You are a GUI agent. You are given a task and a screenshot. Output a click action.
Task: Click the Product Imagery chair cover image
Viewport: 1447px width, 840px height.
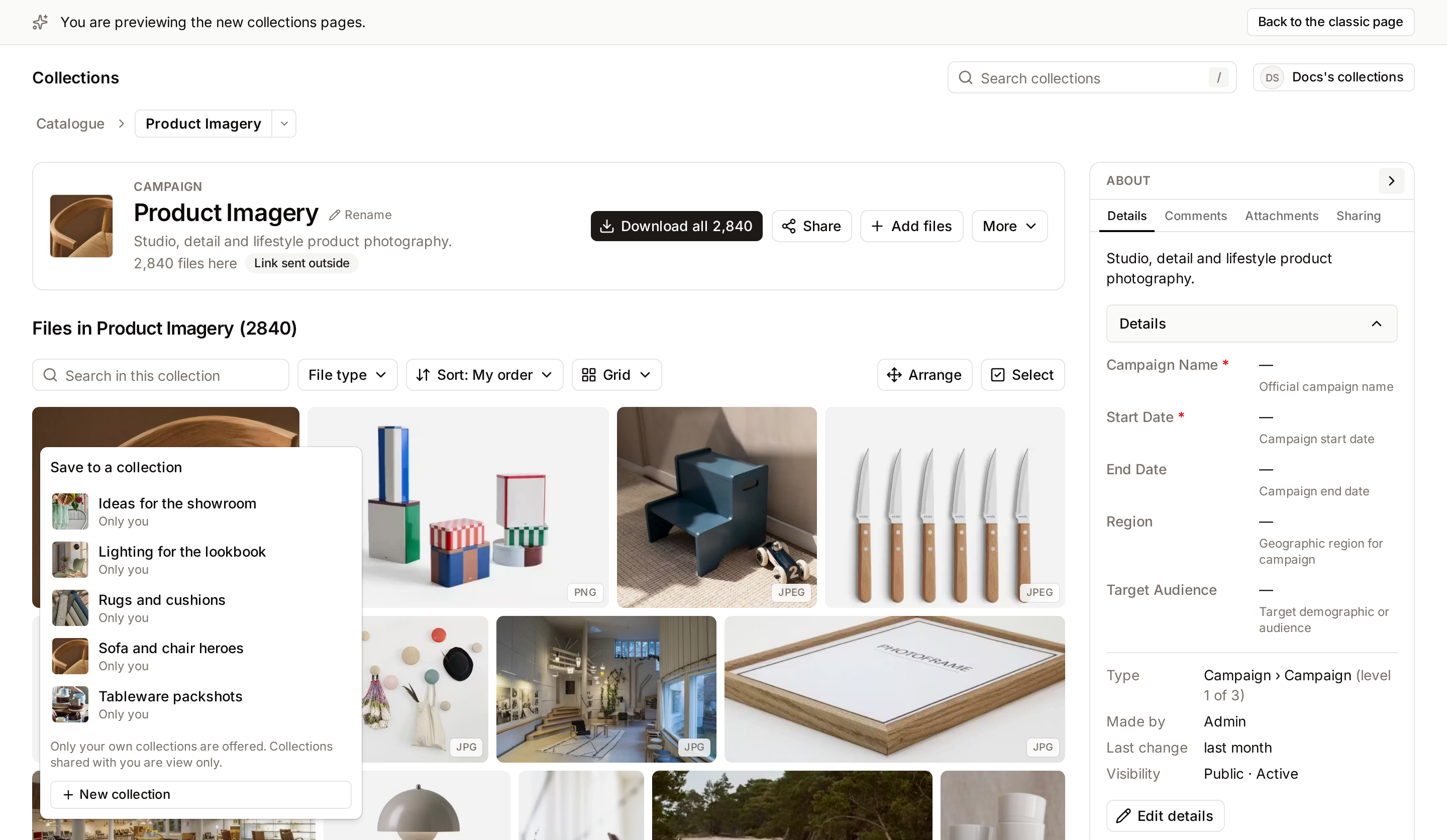(81, 226)
